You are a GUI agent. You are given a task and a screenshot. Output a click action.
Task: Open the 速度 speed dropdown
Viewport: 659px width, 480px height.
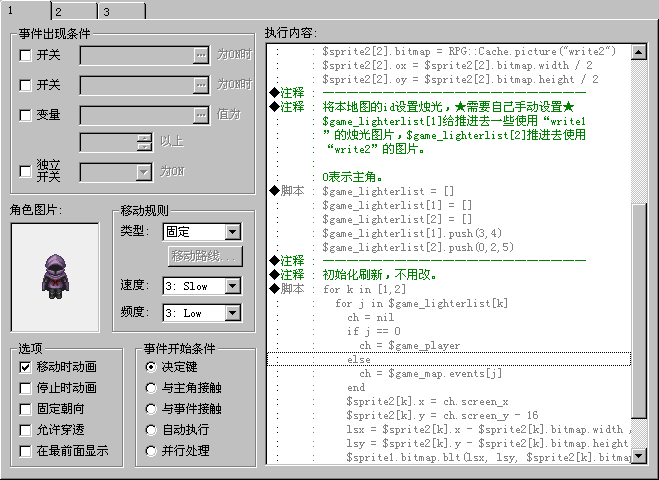[232, 286]
